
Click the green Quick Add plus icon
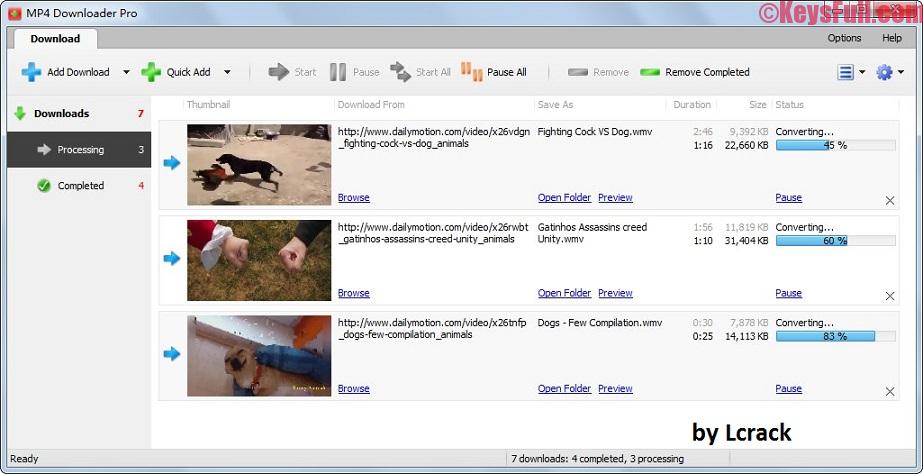point(151,72)
